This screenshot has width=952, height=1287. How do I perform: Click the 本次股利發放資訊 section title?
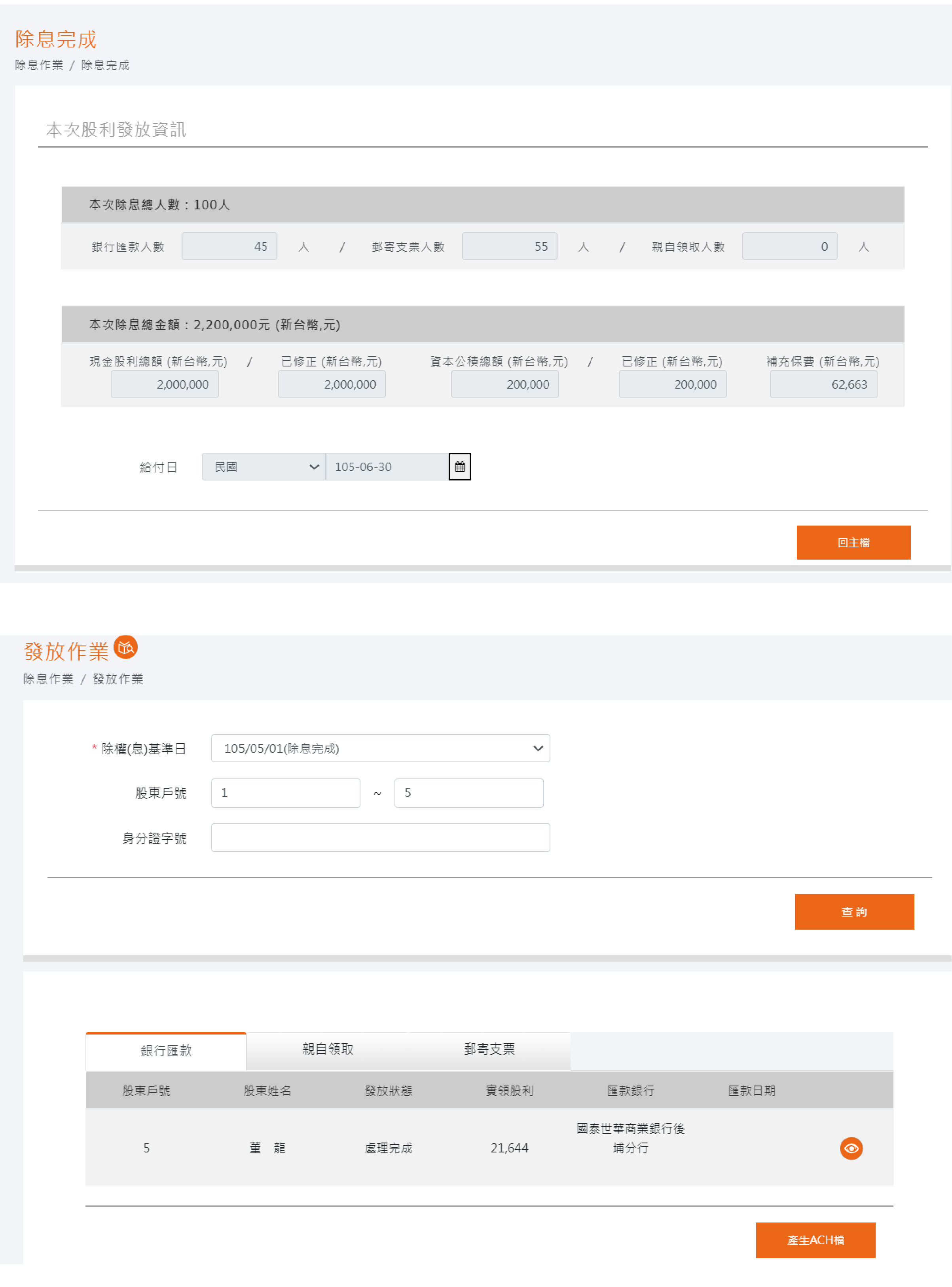click(x=116, y=130)
